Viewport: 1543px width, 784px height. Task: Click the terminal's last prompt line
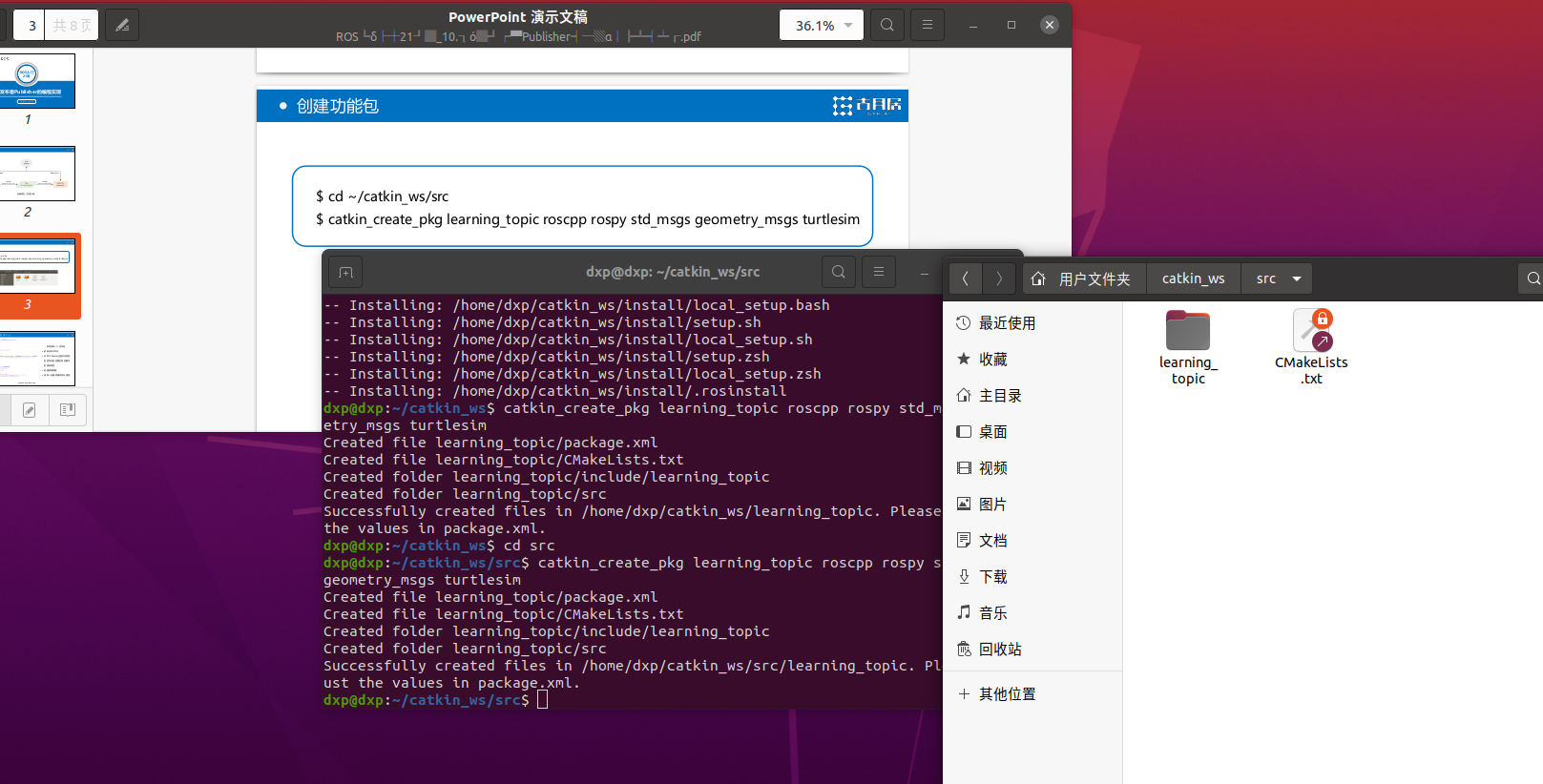tap(436, 700)
